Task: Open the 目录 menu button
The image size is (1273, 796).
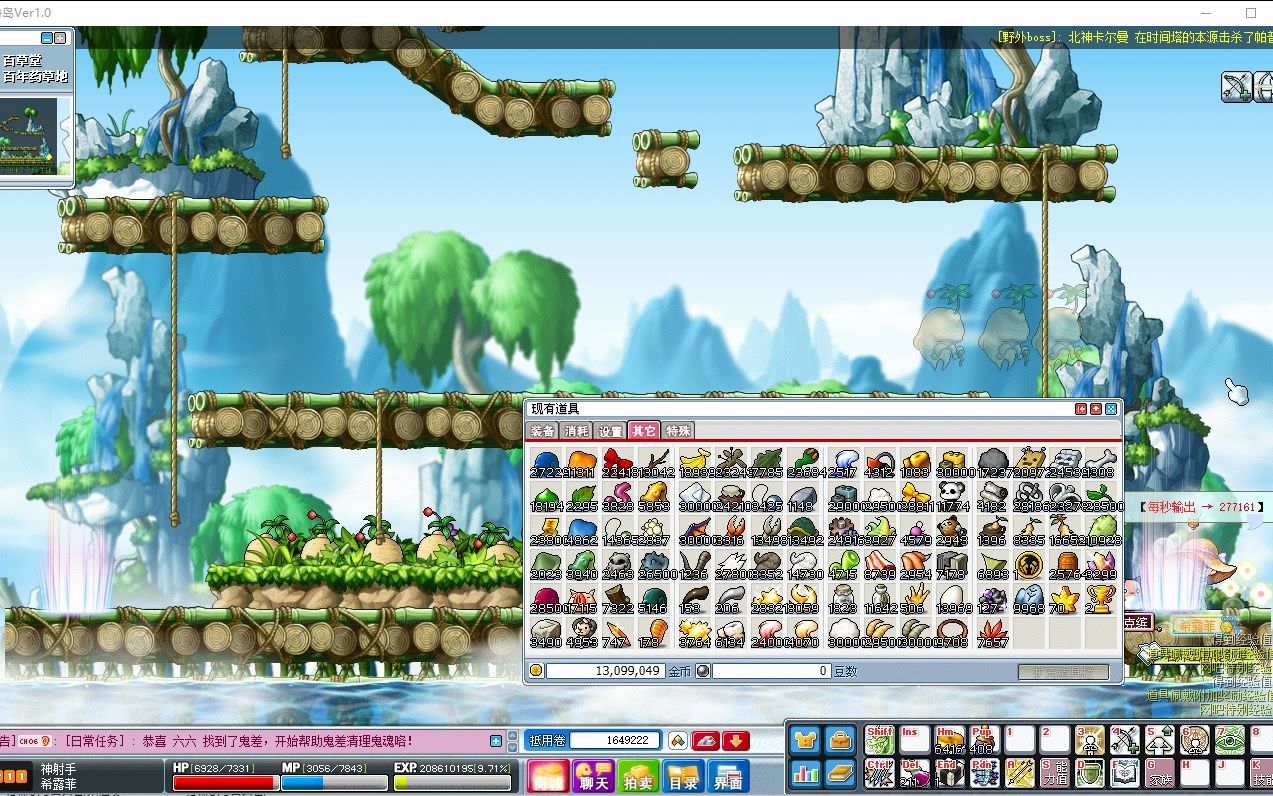Action: coord(683,777)
